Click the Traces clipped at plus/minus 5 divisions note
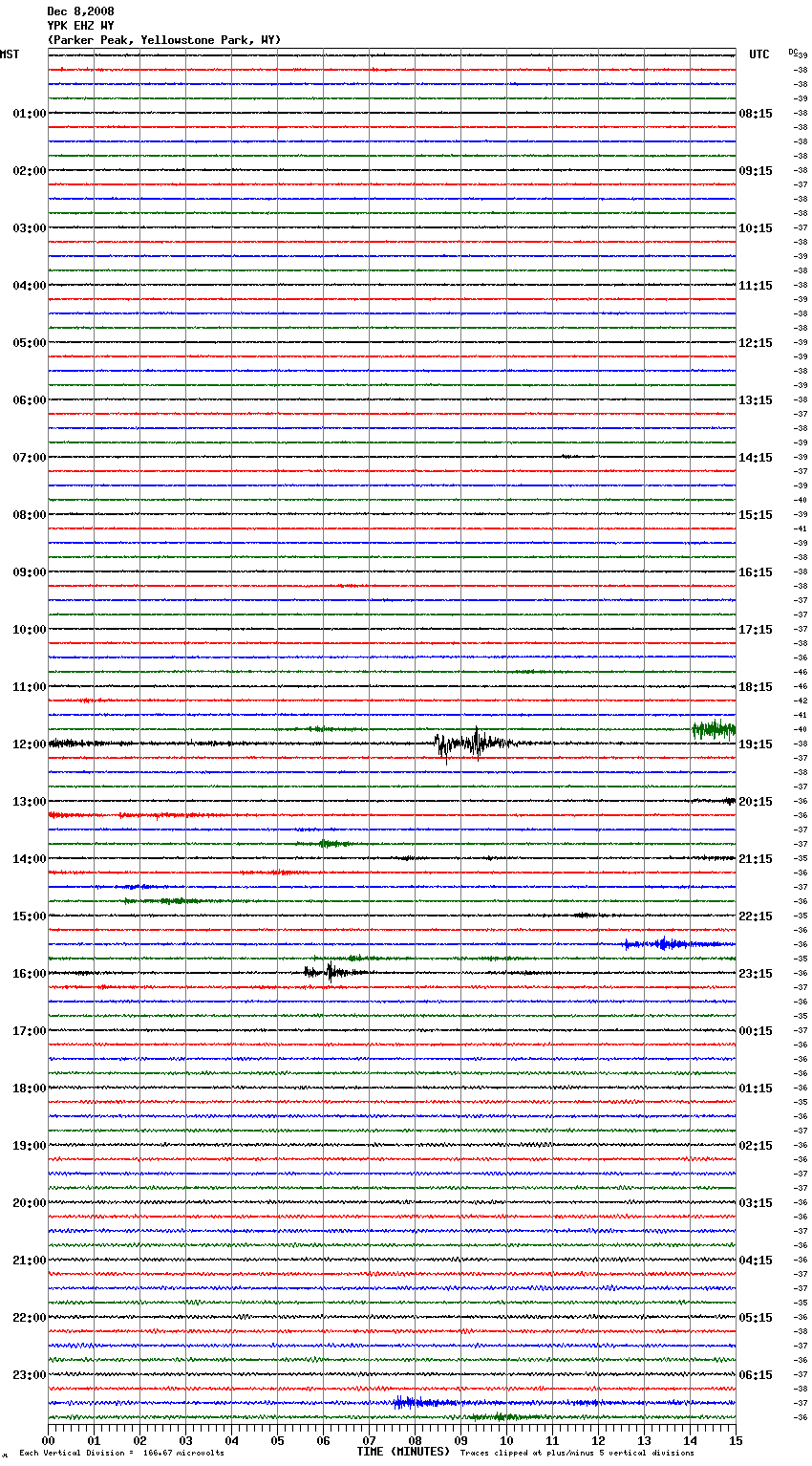 tap(577, 1454)
